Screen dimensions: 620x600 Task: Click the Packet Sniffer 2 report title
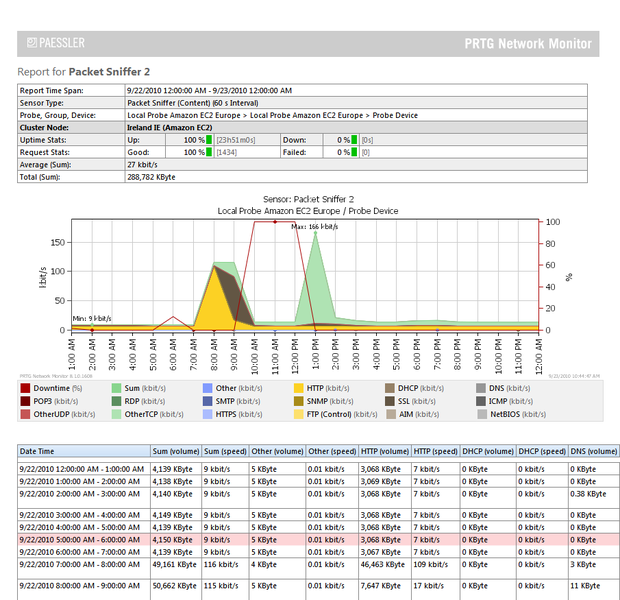click(109, 72)
